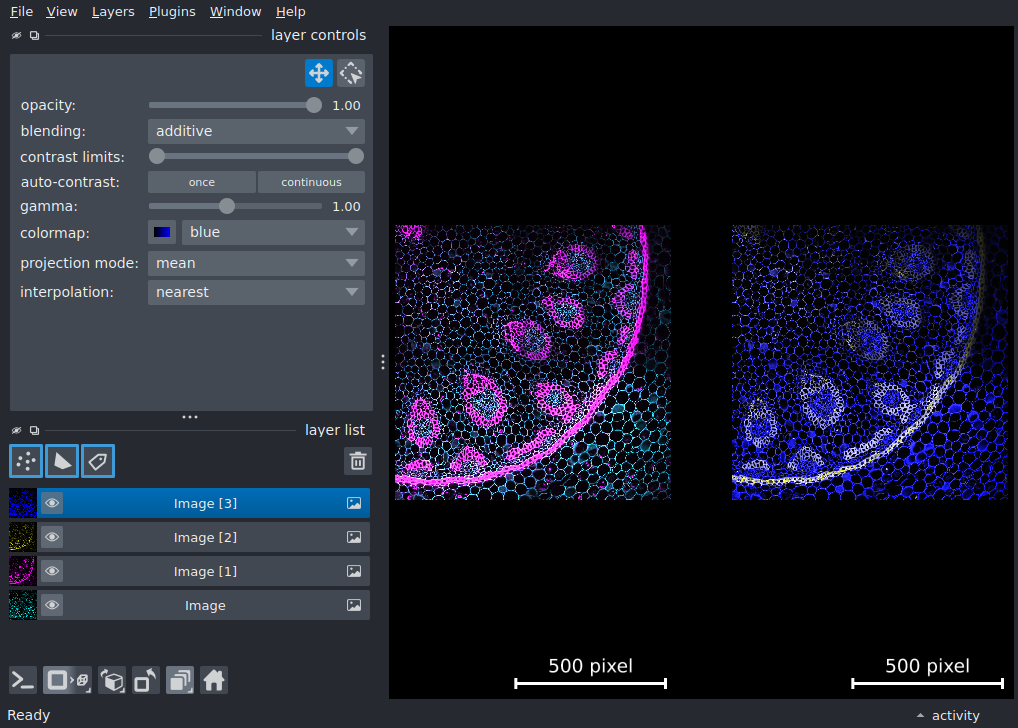Click the opacity slider handle
The image size is (1018, 728).
pyautogui.click(x=314, y=105)
